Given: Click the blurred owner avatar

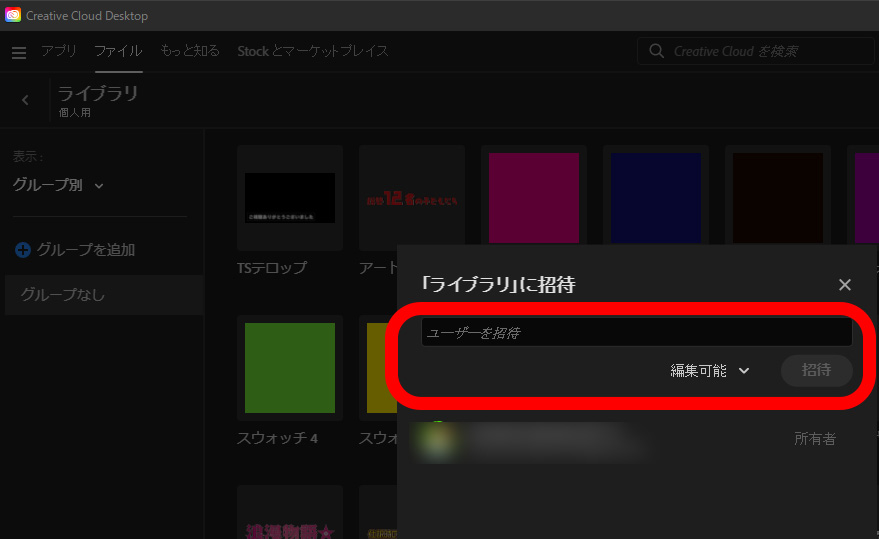Looking at the screenshot, I should (438, 441).
